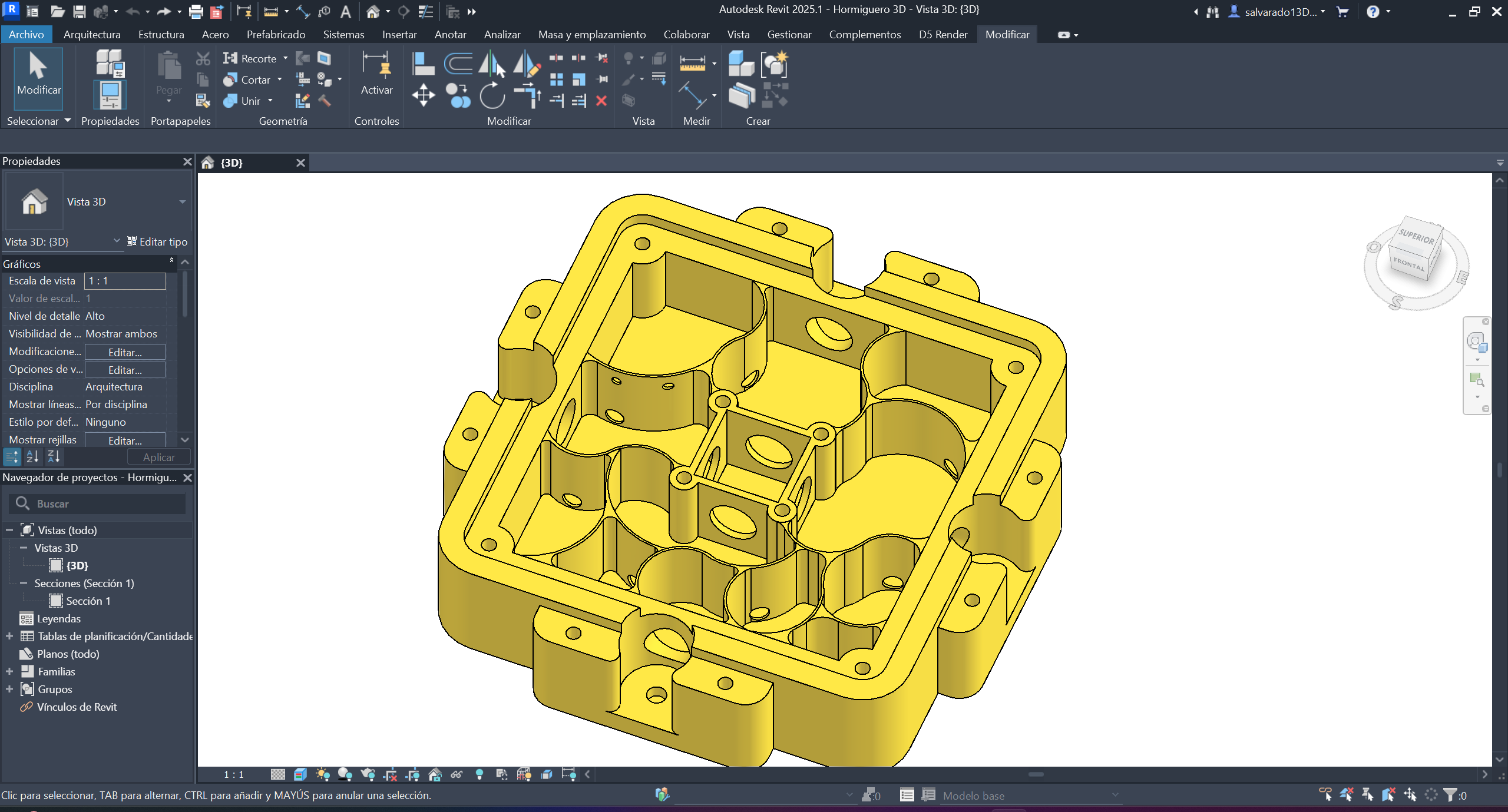Click Editar button for Mostrar rejillas
Screen dimensions: 1508x812
125,440
